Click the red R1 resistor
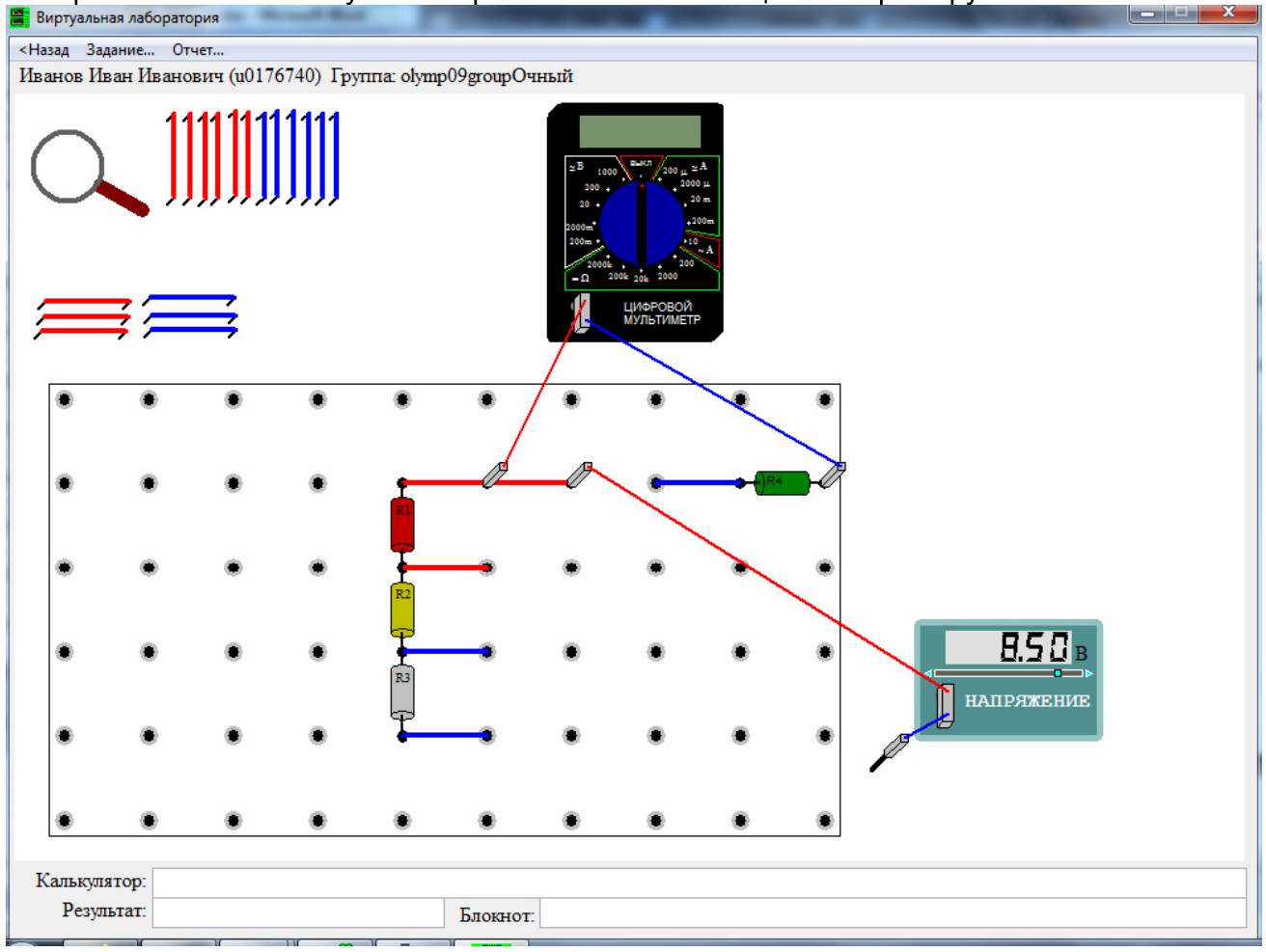1266x952 pixels. coord(402,524)
